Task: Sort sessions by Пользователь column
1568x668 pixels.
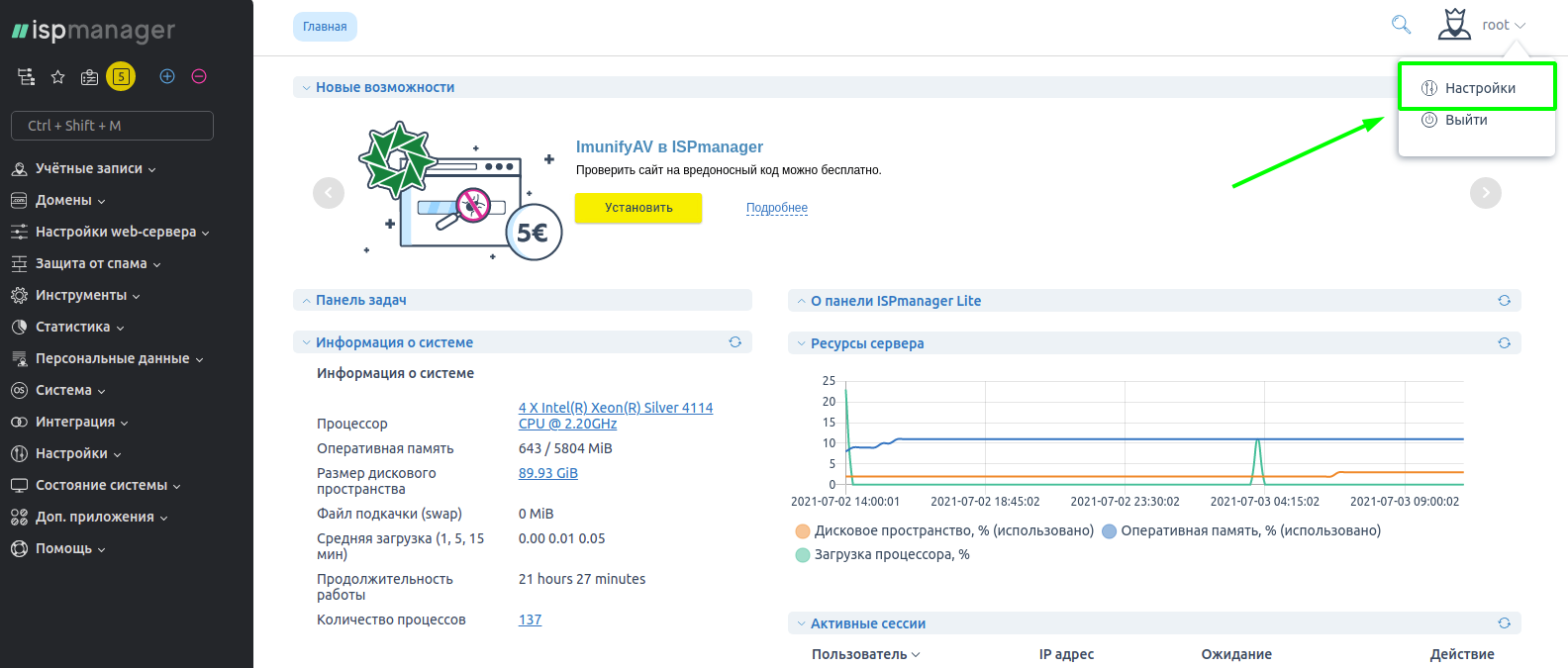Action: click(x=866, y=654)
